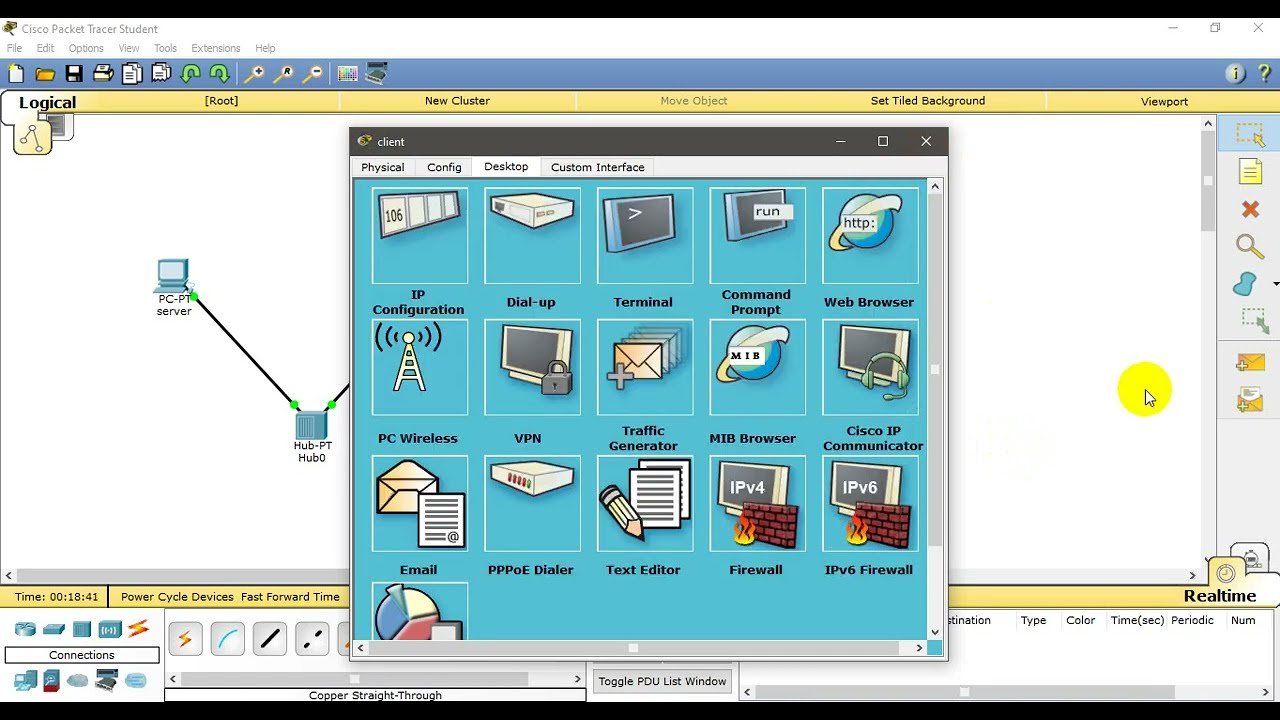Add a simple PDU envelope
The width and height of the screenshot is (1280, 720).
[1250, 363]
